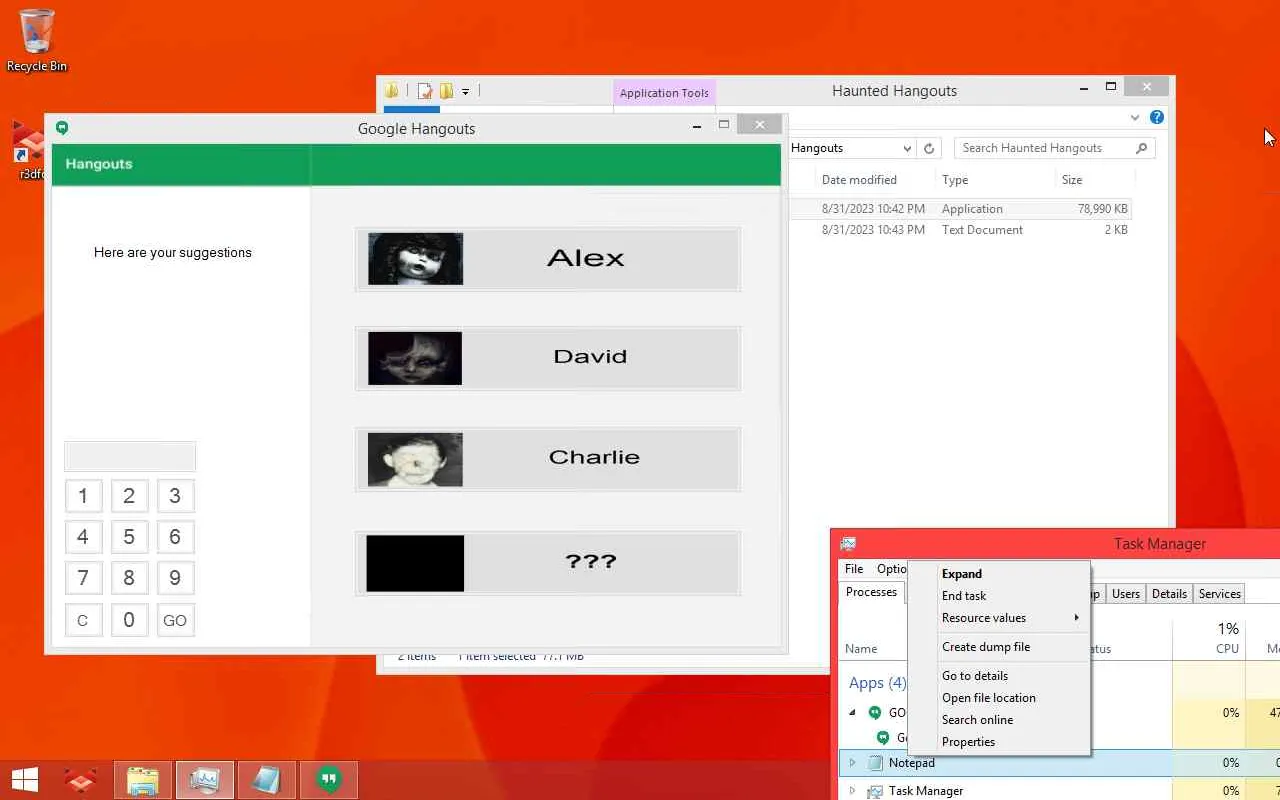This screenshot has height=800, width=1280.
Task: Select Alex's doll photo
Action: [415, 259]
